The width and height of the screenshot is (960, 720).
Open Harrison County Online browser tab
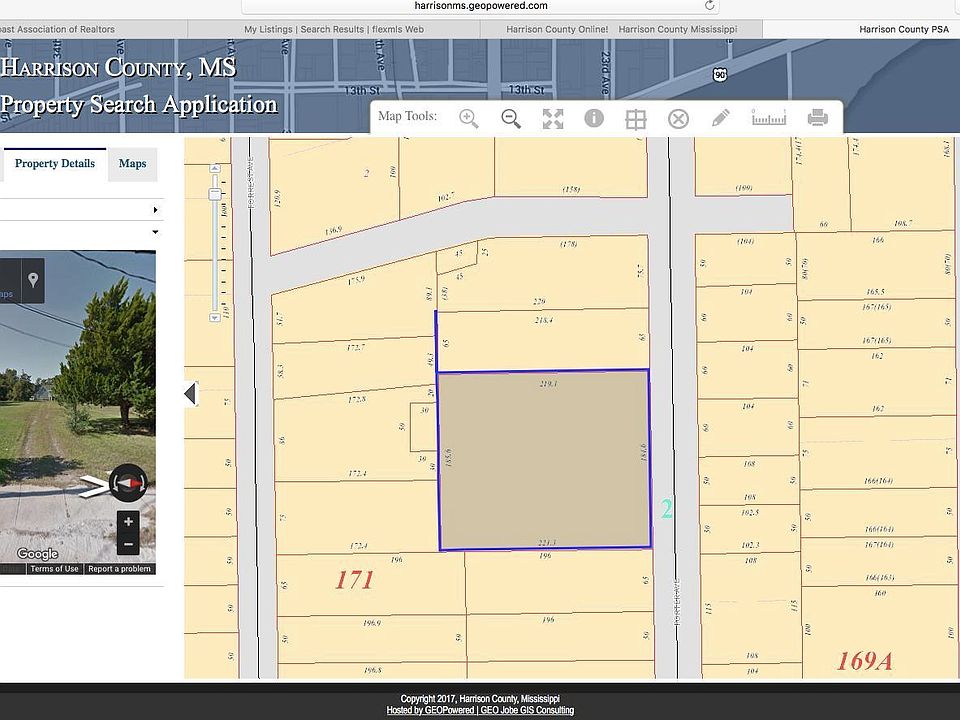pyautogui.click(x=621, y=29)
